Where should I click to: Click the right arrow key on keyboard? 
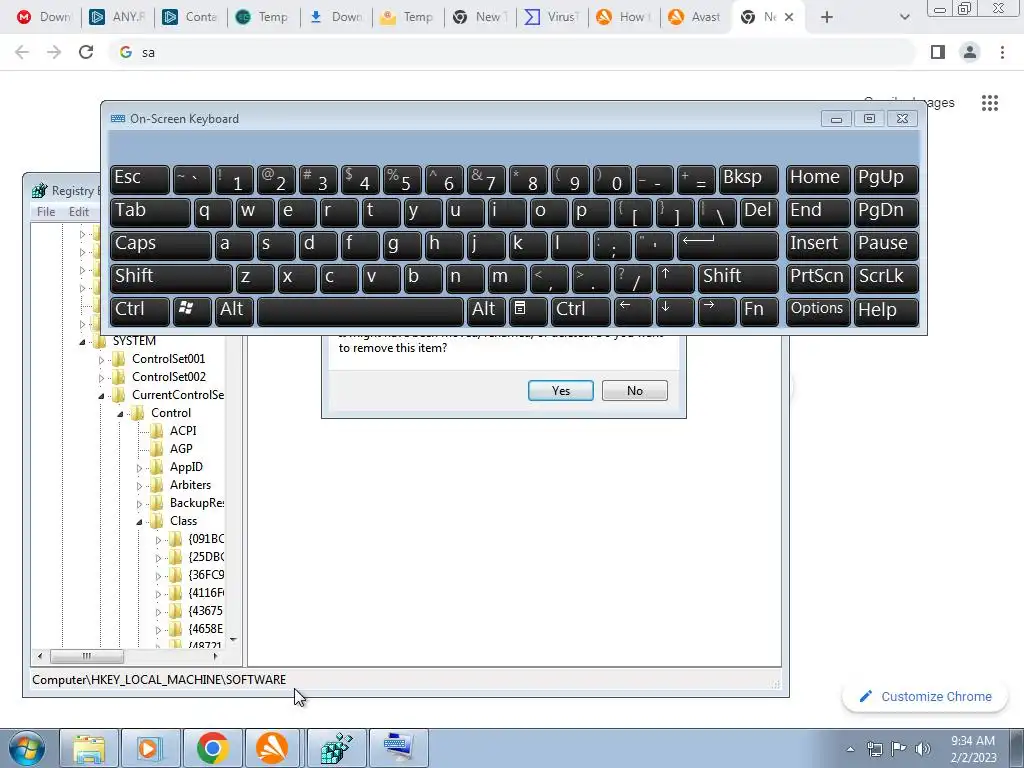pos(716,311)
